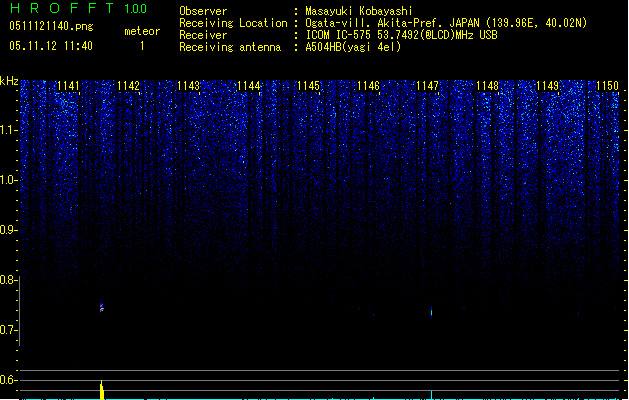Click the 0.7 frequency axis label
The image size is (629, 400).
8,330
